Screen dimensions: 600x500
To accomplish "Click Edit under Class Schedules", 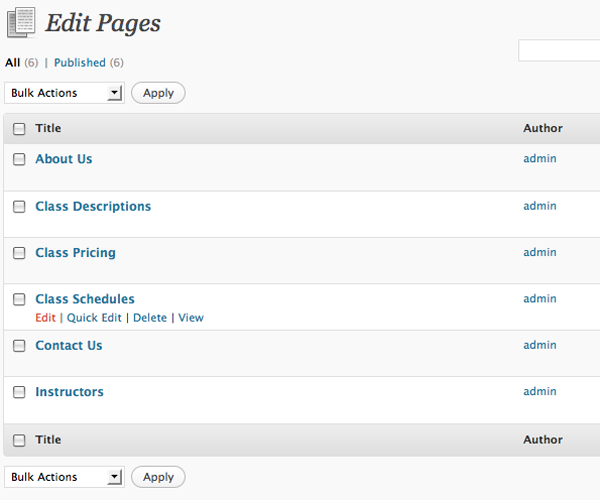I will (x=46, y=318).
